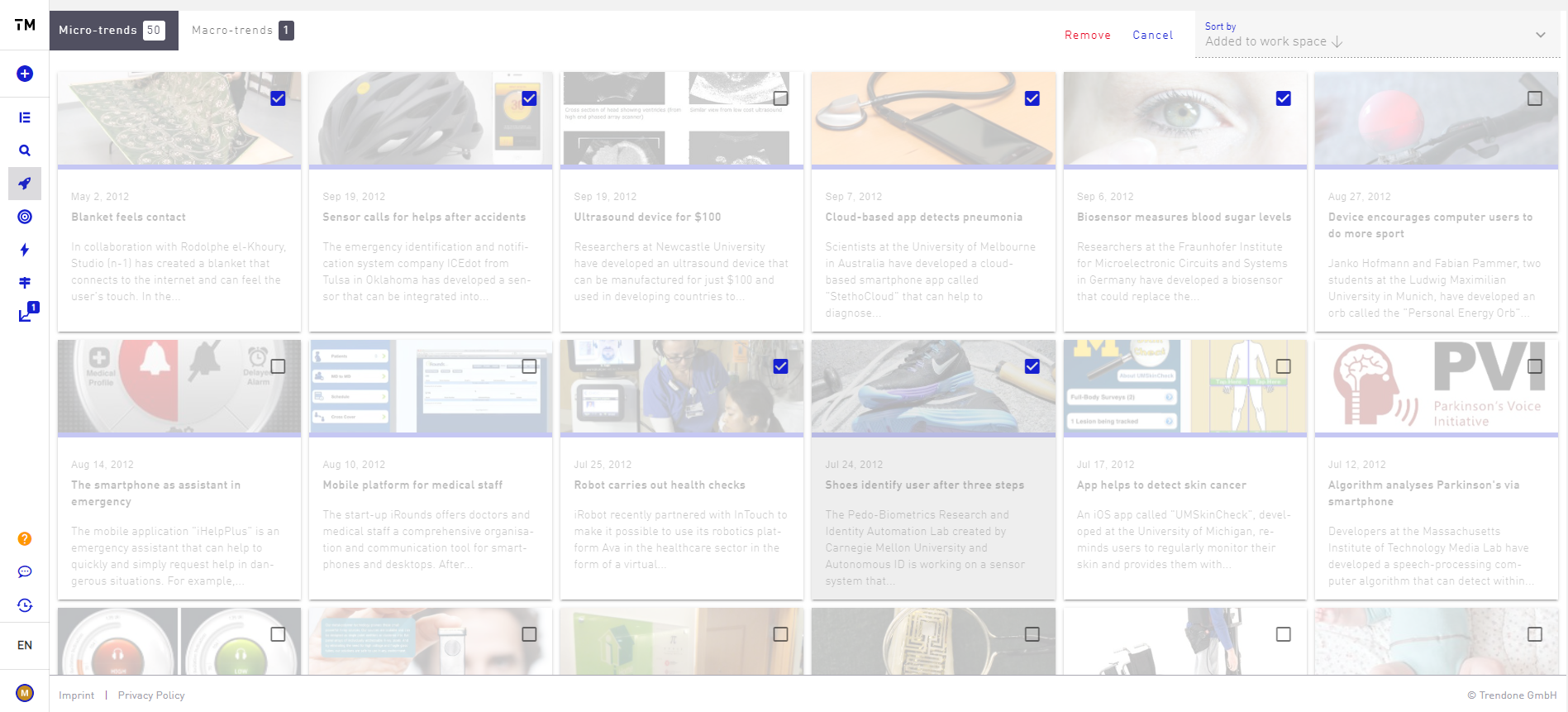This screenshot has width=1568, height=712.
Task: Open the list view sidebar icon
Action: pos(25,117)
